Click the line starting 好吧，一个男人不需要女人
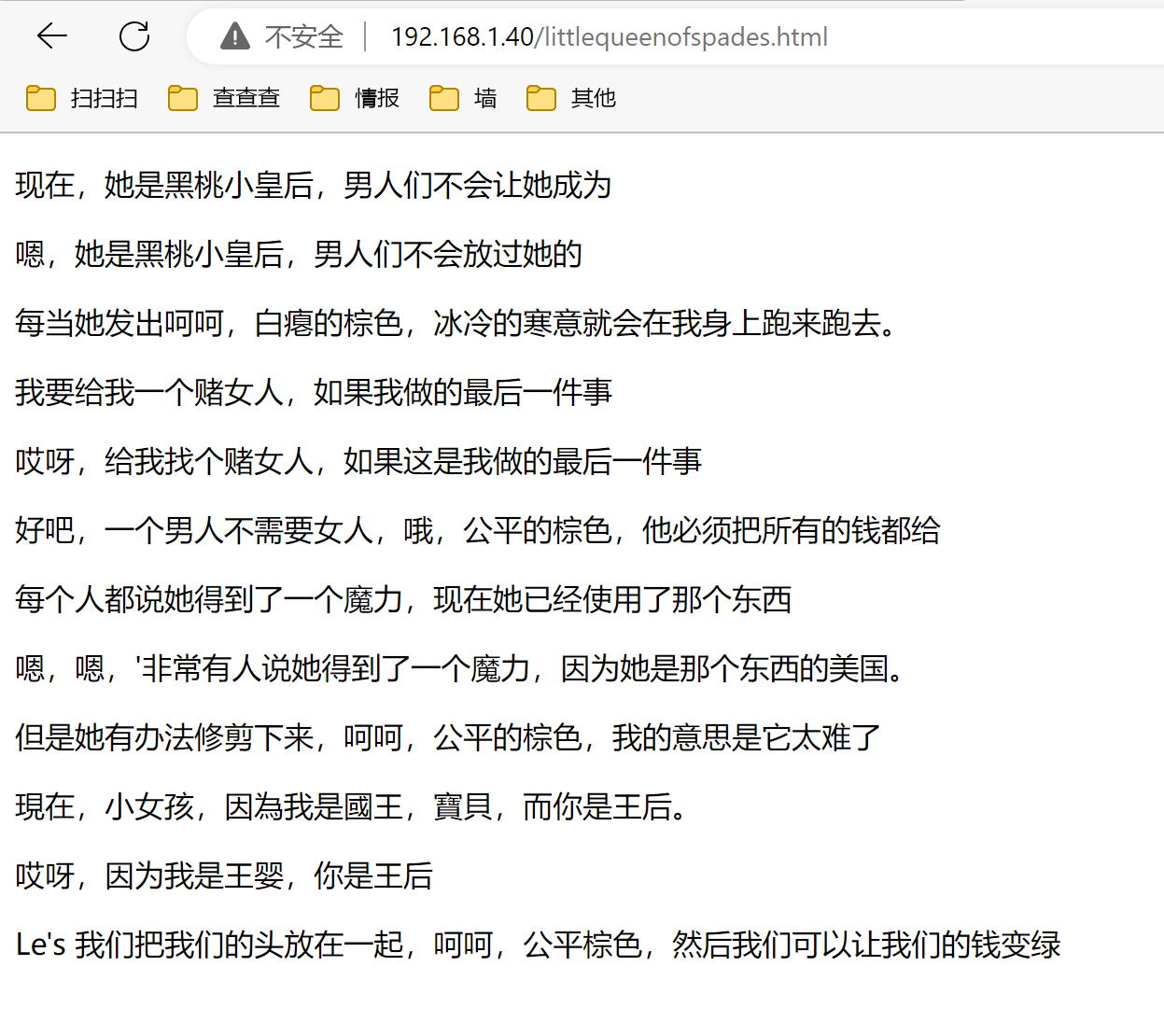This screenshot has width=1164, height=1036. [478, 530]
